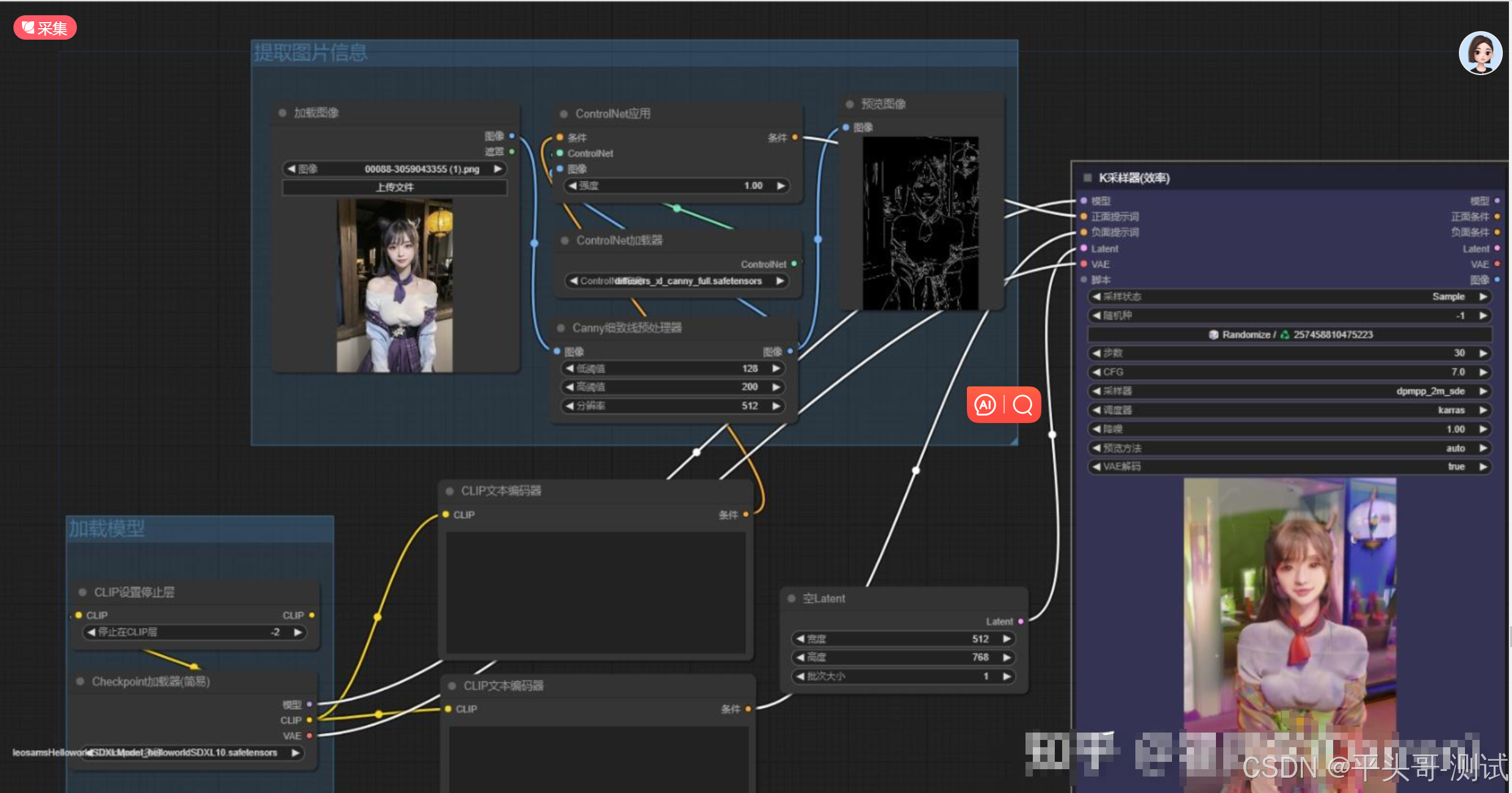Click the red 采集 collect badge
The height and width of the screenshot is (793, 1512).
(45, 27)
